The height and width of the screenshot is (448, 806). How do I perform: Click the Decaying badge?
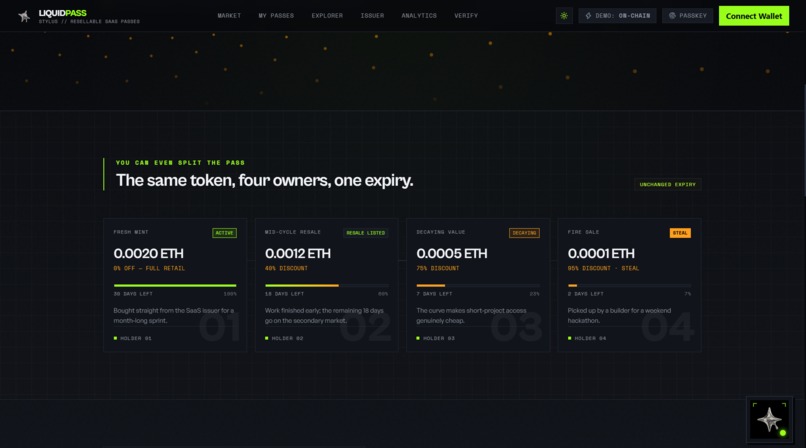tap(524, 233)
